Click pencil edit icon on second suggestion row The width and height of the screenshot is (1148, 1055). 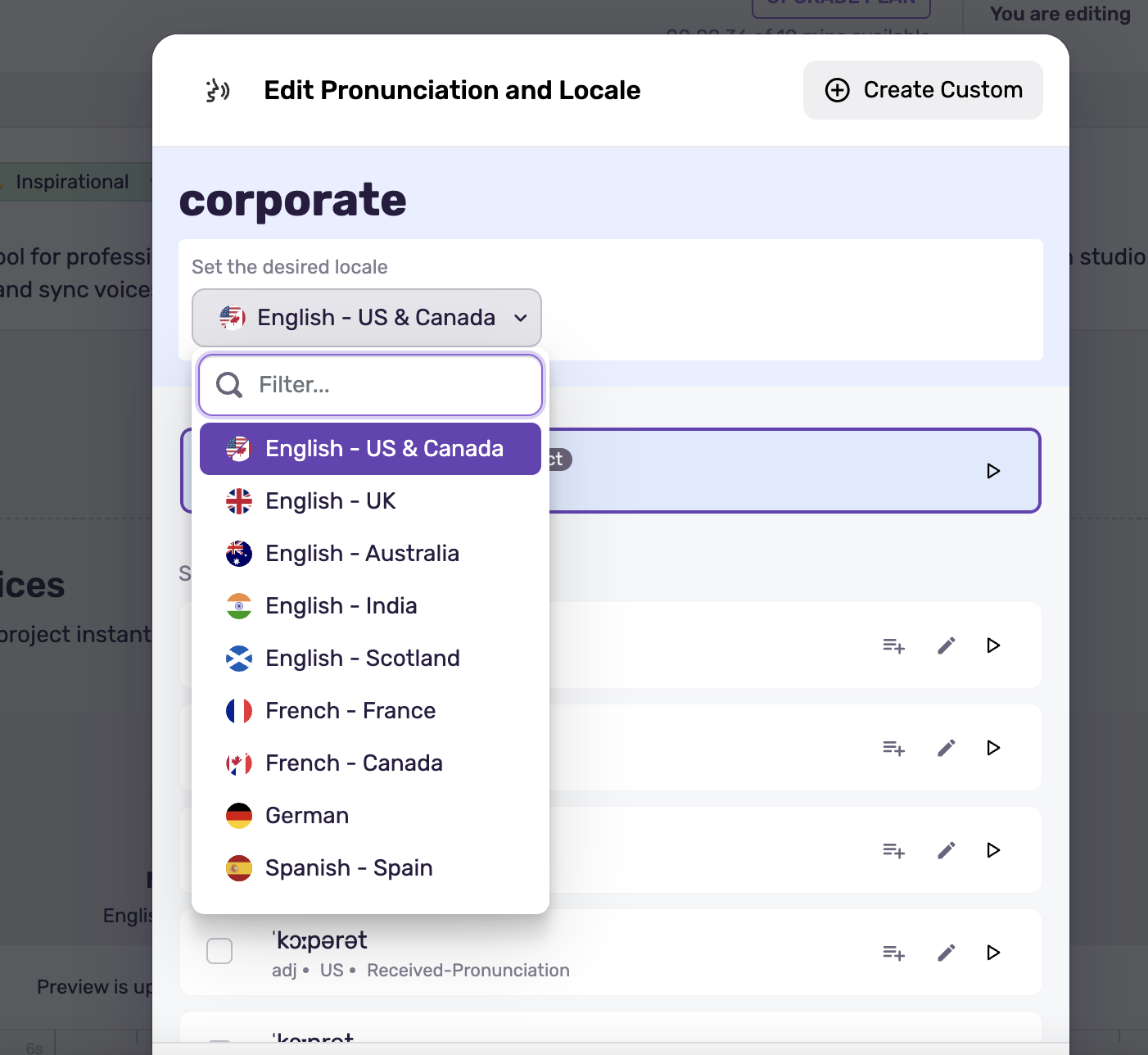pos(946,748)
